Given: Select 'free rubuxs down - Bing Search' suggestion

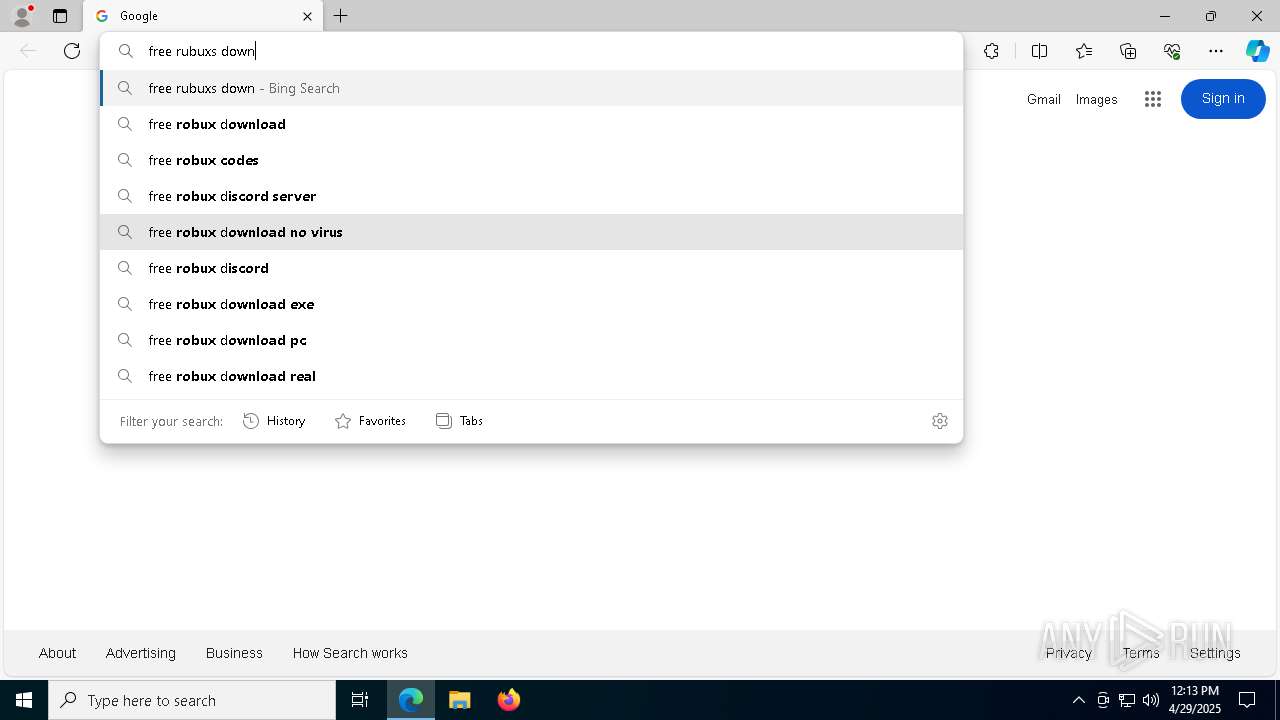Looking at the screenshot, I should [531, 88].
